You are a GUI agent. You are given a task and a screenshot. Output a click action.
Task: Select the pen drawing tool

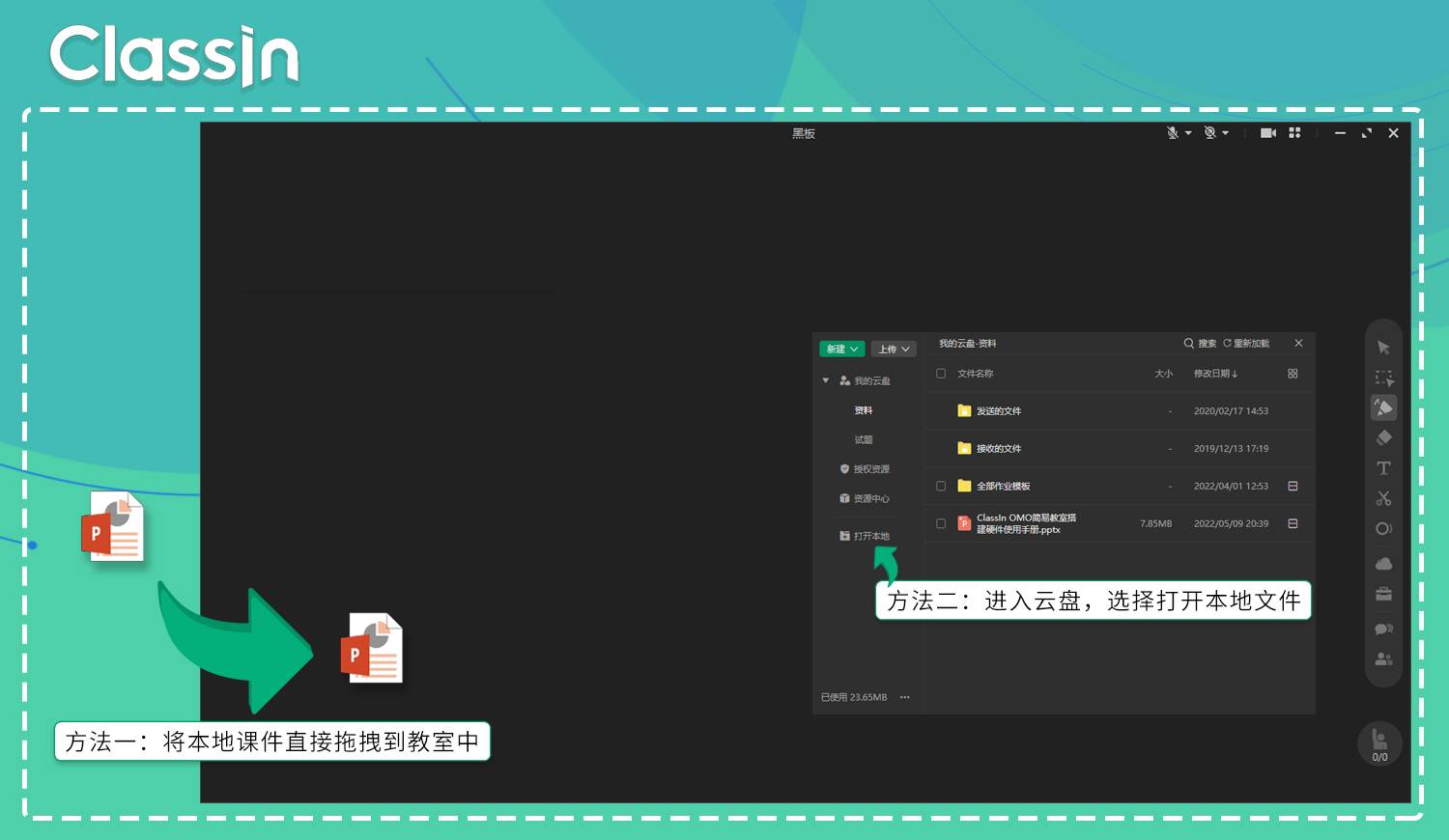point(1383,408)
